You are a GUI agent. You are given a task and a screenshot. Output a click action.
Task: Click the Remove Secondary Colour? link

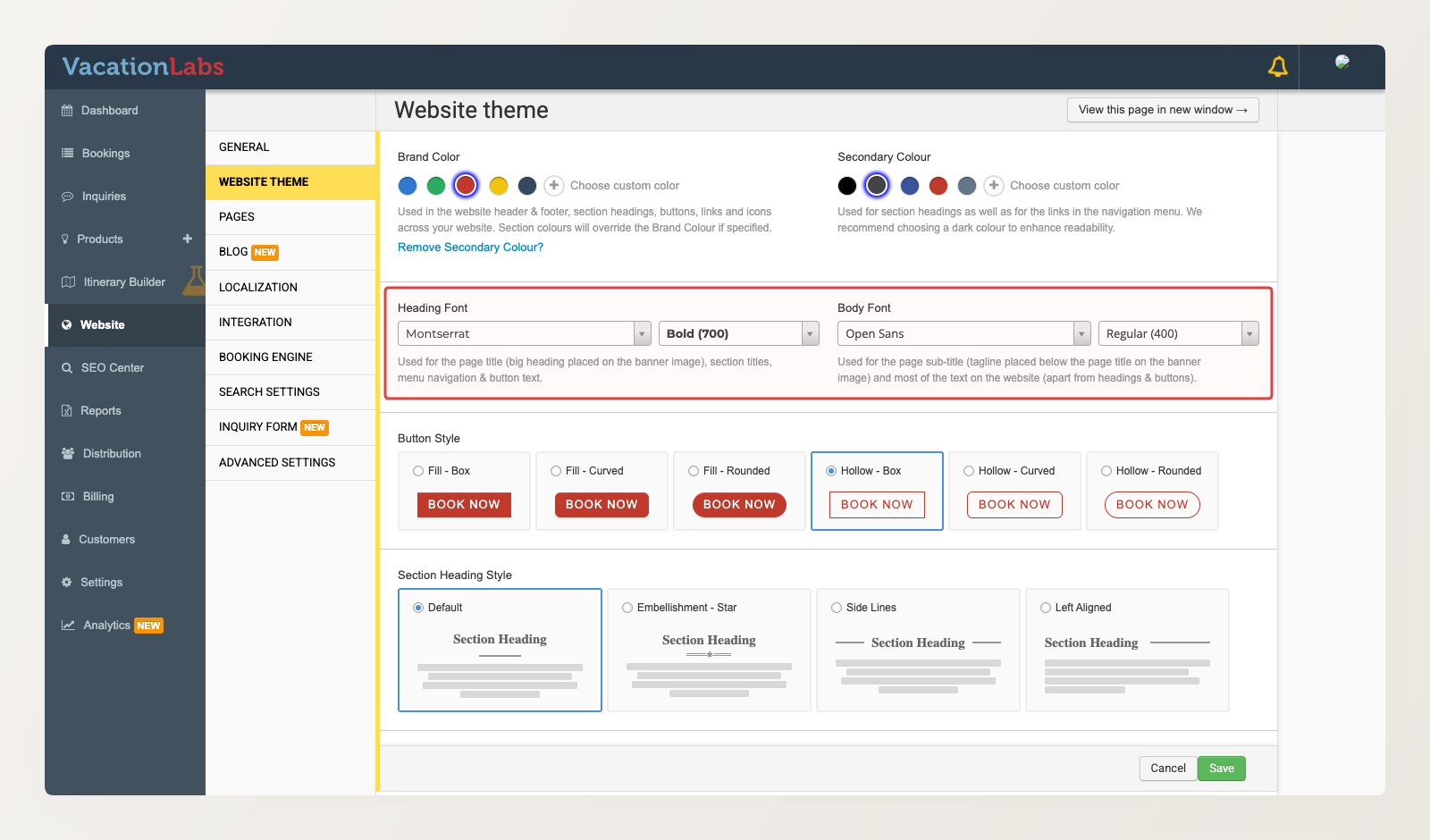click(x=470, y=248)
